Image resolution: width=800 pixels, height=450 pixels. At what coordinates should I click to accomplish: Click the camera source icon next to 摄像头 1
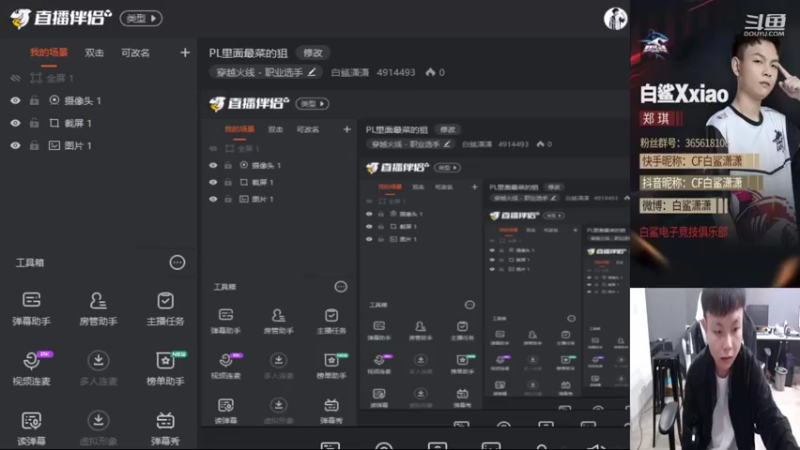54,101
